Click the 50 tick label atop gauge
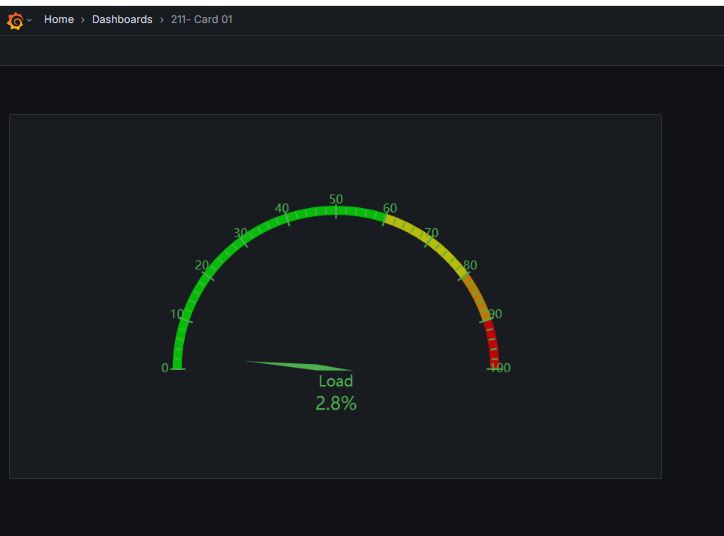 336,199
